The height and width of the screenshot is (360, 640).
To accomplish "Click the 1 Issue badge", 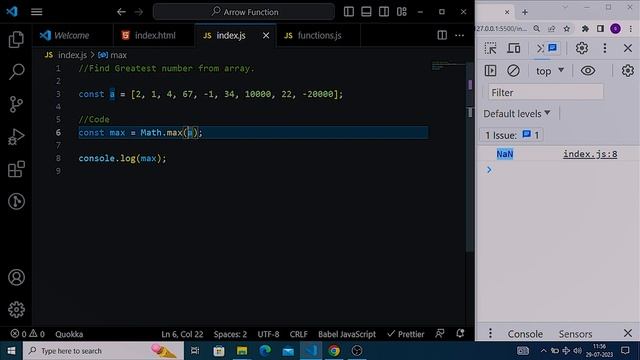I will (512, 135).
